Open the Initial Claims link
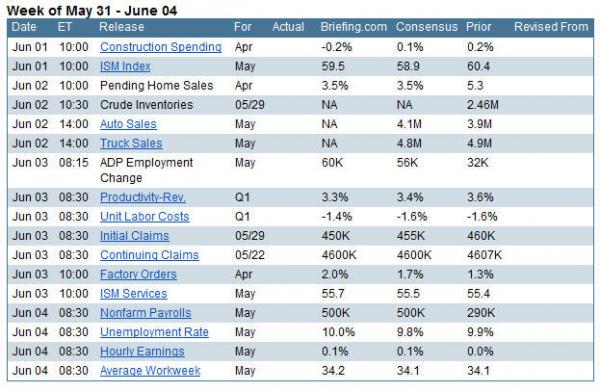 (134, 236)
